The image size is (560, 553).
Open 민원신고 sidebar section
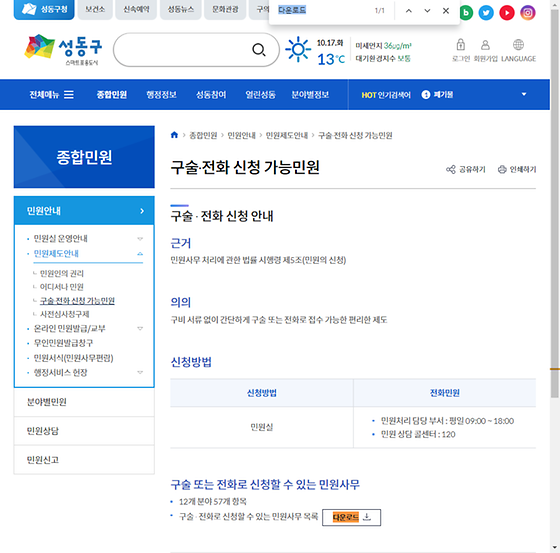84,460
